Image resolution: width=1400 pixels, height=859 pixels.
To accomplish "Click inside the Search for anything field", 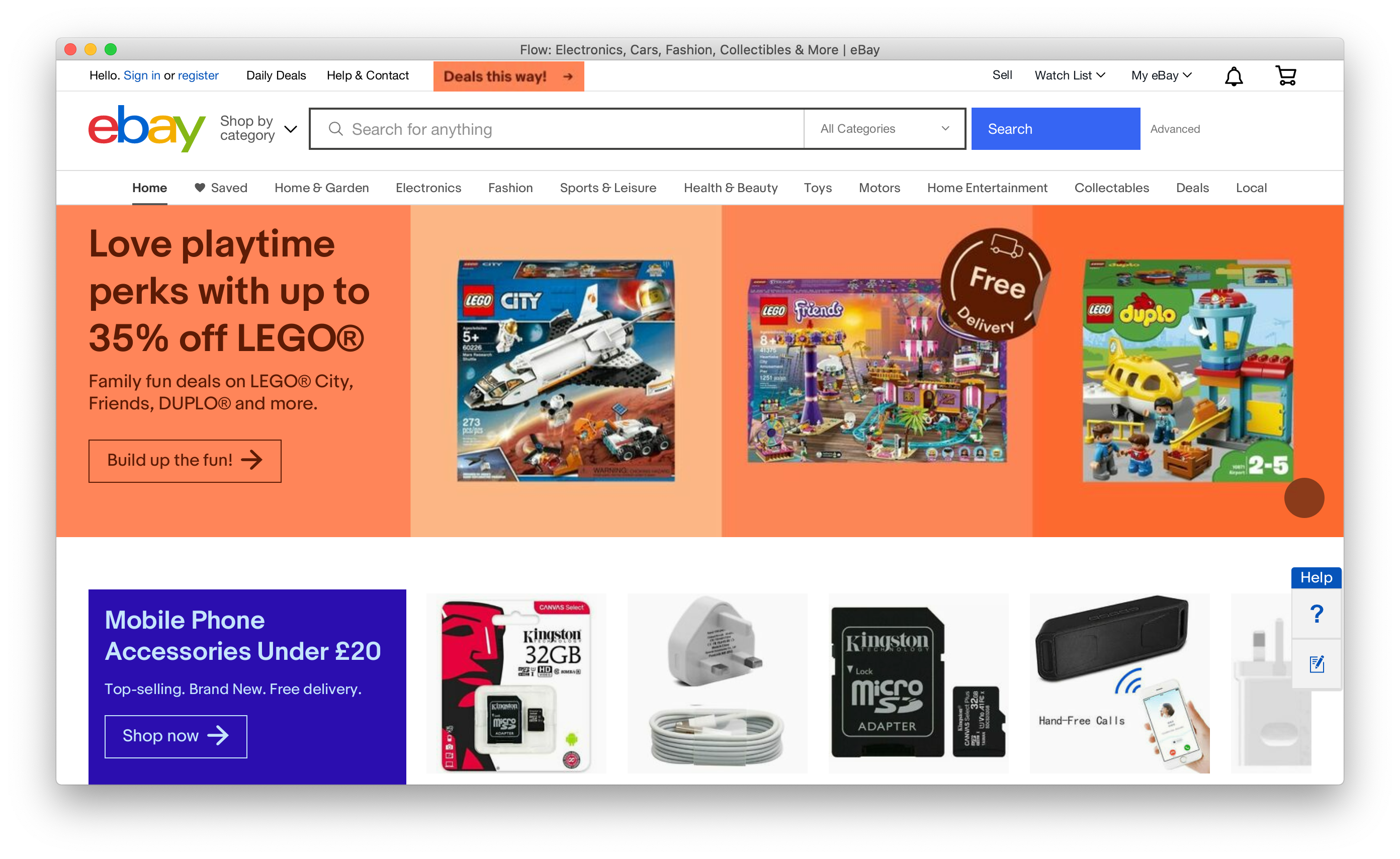I will pos(557,129).
